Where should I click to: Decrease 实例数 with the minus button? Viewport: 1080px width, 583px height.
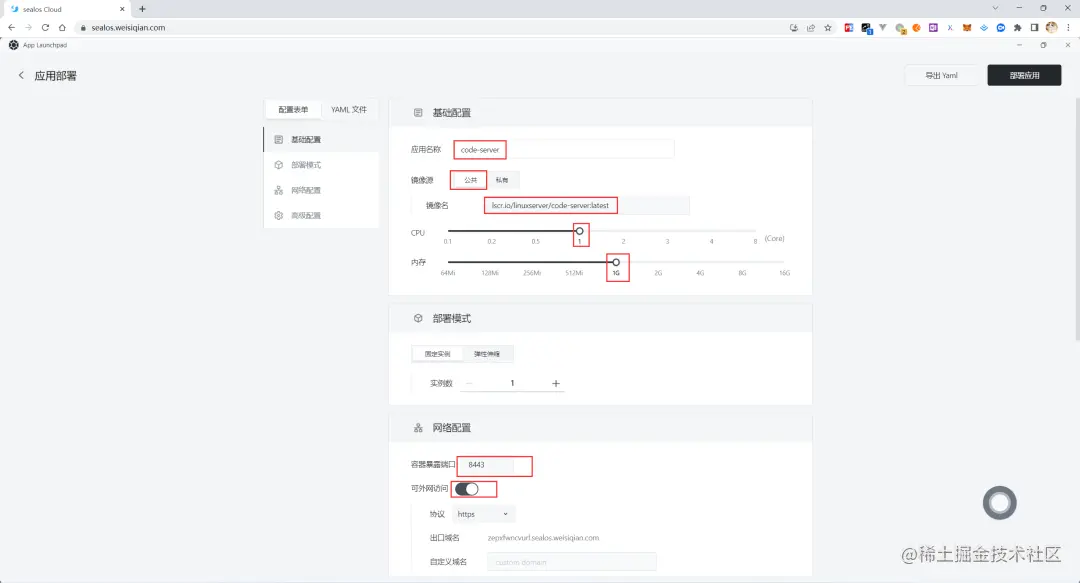point(469,383)
